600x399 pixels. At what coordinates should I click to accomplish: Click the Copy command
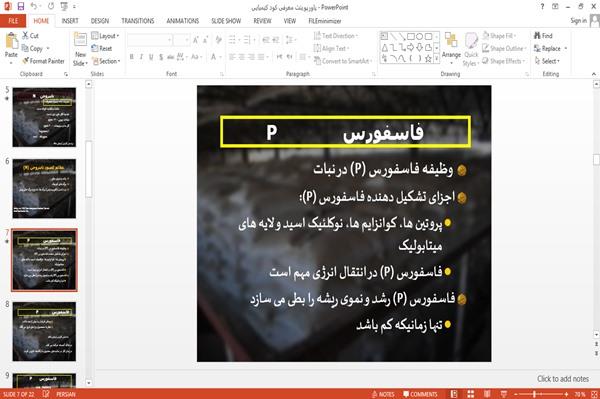32,49
